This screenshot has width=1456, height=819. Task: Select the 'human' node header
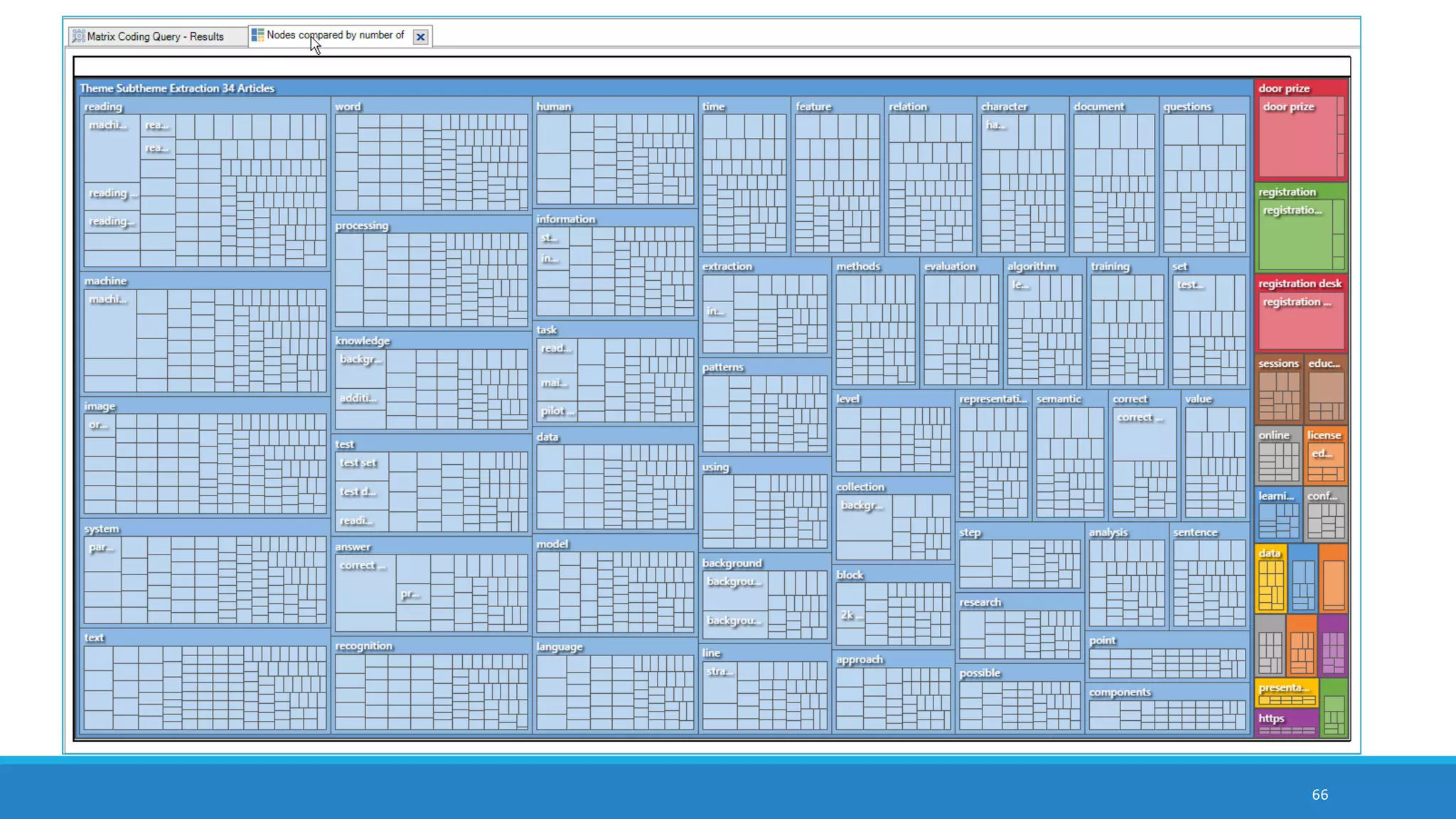554,107
